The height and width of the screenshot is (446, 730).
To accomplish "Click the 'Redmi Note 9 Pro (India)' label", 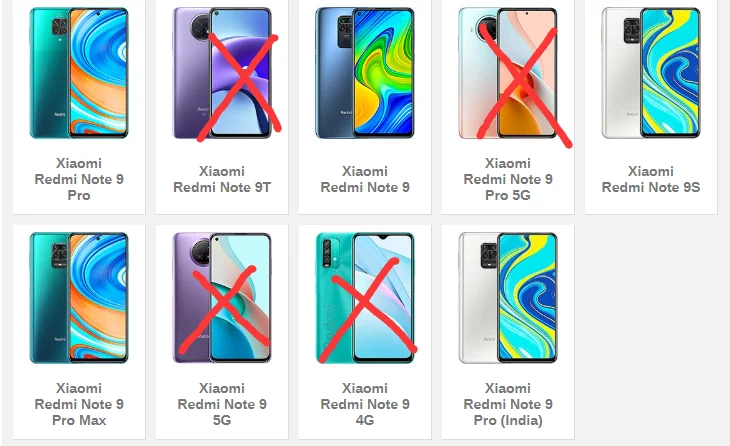I will pyautogui.click(x=508, y=404).
